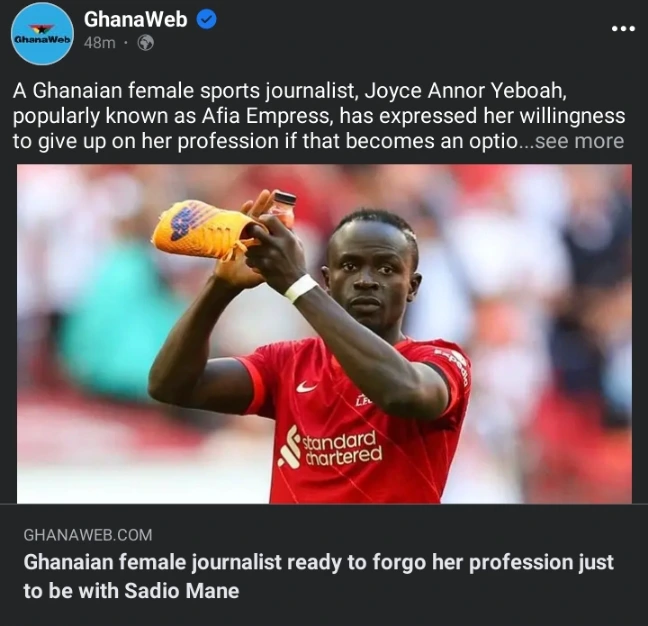The image size is (648, 626).
Task: Open the GhanaWeb page name
Action: [136, 19]
